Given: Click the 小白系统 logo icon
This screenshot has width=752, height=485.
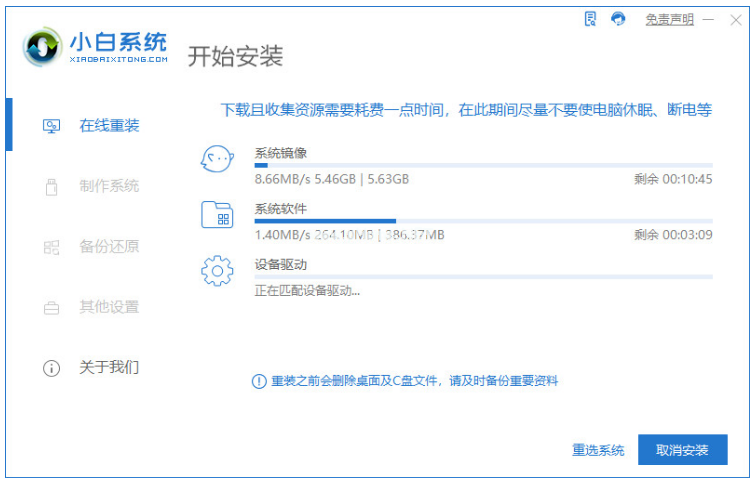Looking at the screenshot, I should tap(42, 47).
